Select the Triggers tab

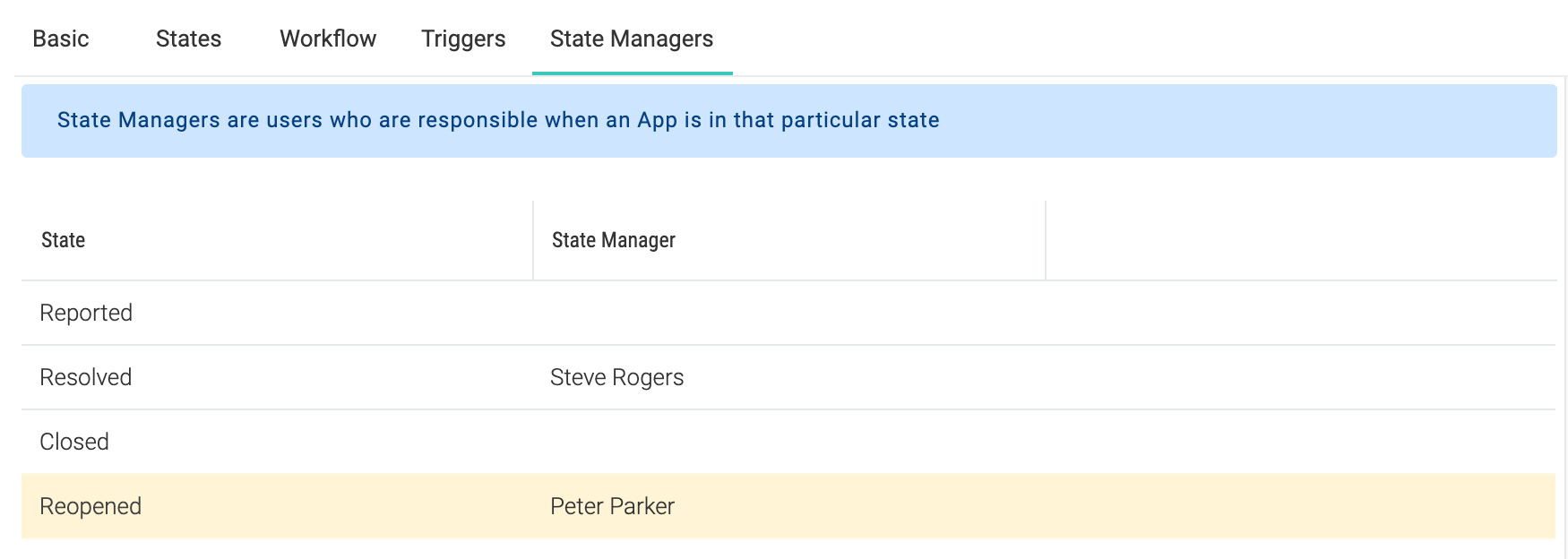[463, 39]
